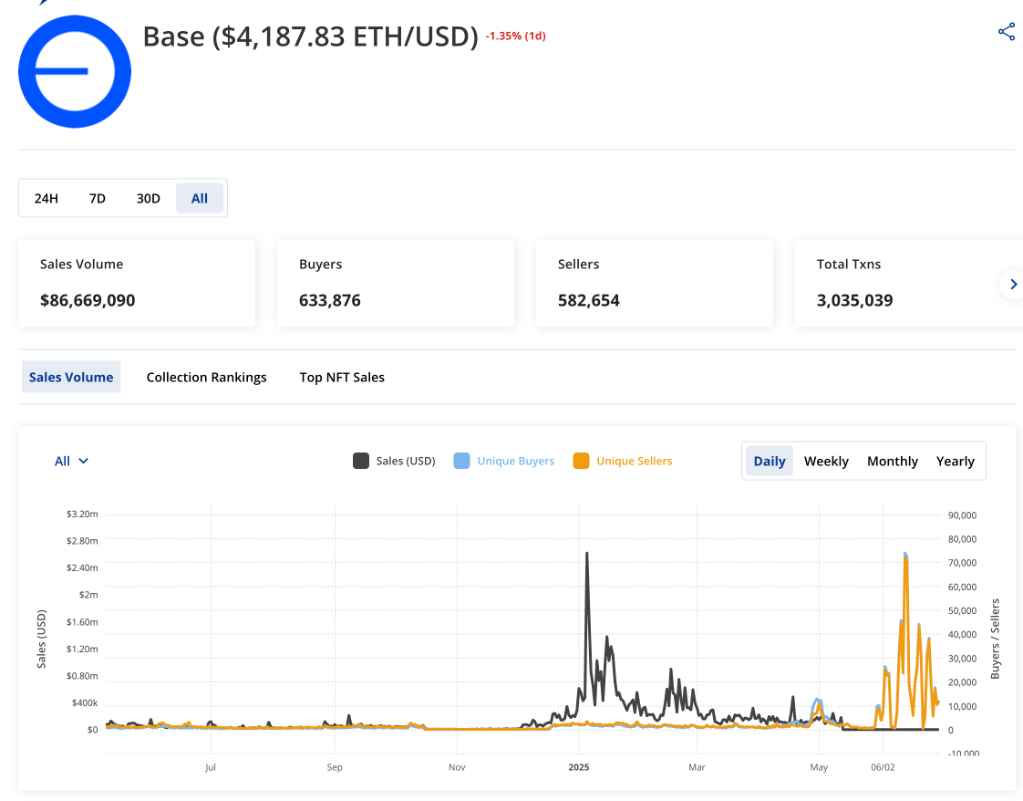Switch to Top NFT Sales tab
Image resolution: width=1023 pixels, height=801 pixels.
click(342, 377)
